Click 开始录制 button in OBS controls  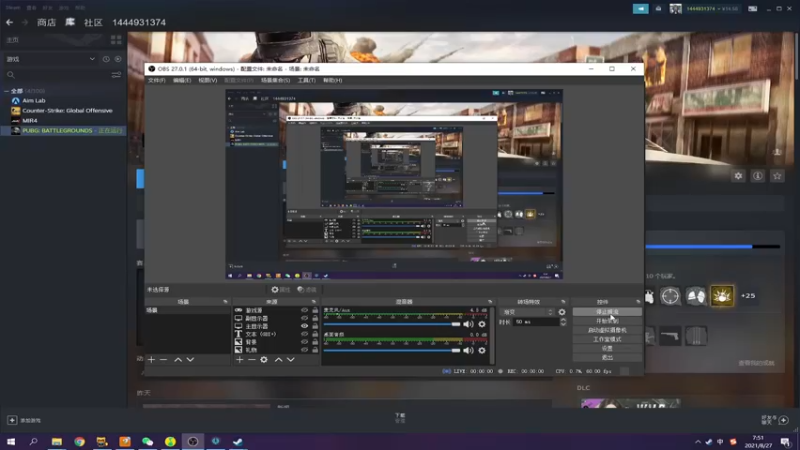pos(607,321)
